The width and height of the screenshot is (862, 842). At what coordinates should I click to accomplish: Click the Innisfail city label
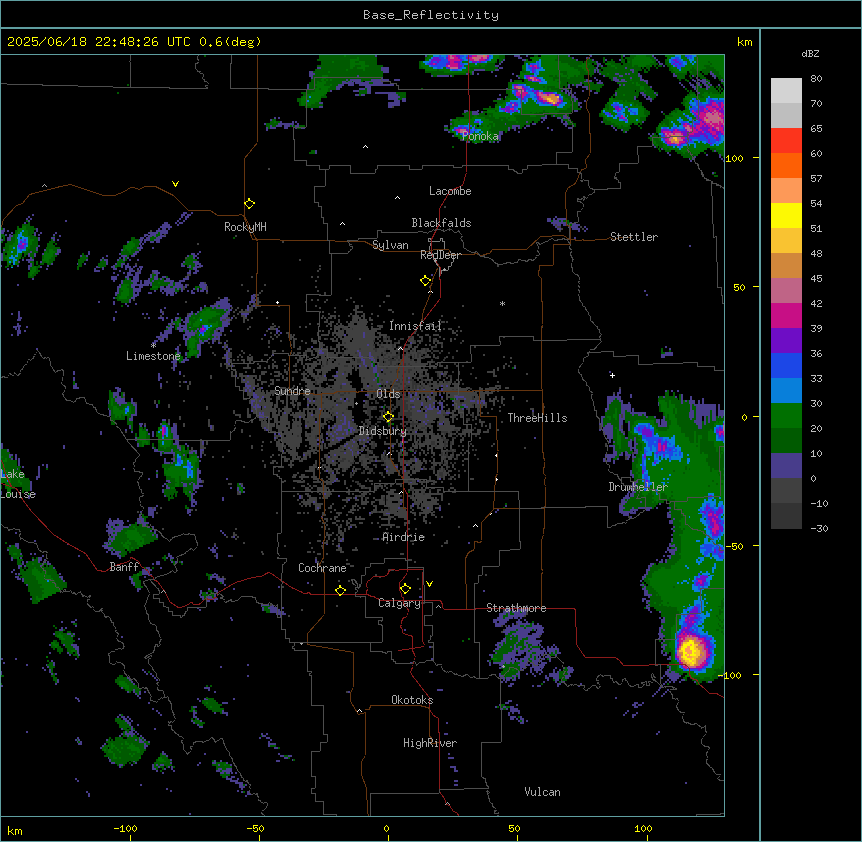[x=415, y=326]
